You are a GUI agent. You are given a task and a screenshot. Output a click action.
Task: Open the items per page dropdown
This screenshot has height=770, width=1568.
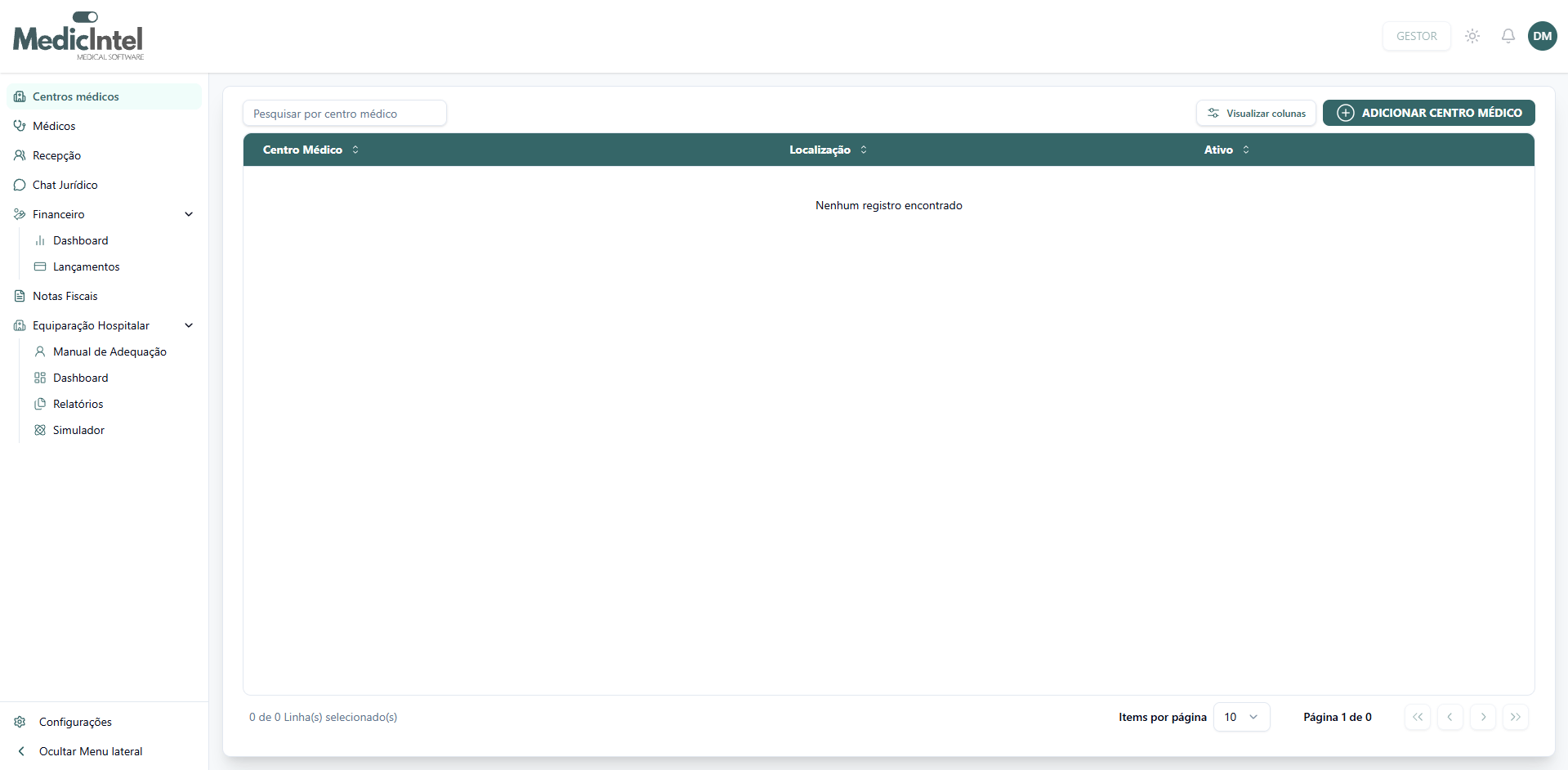tap(1241, 717)
